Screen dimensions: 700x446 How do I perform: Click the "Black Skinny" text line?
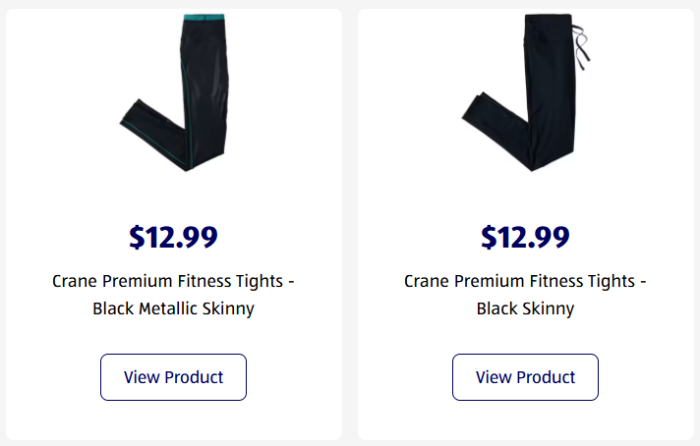tap(525, 309)
